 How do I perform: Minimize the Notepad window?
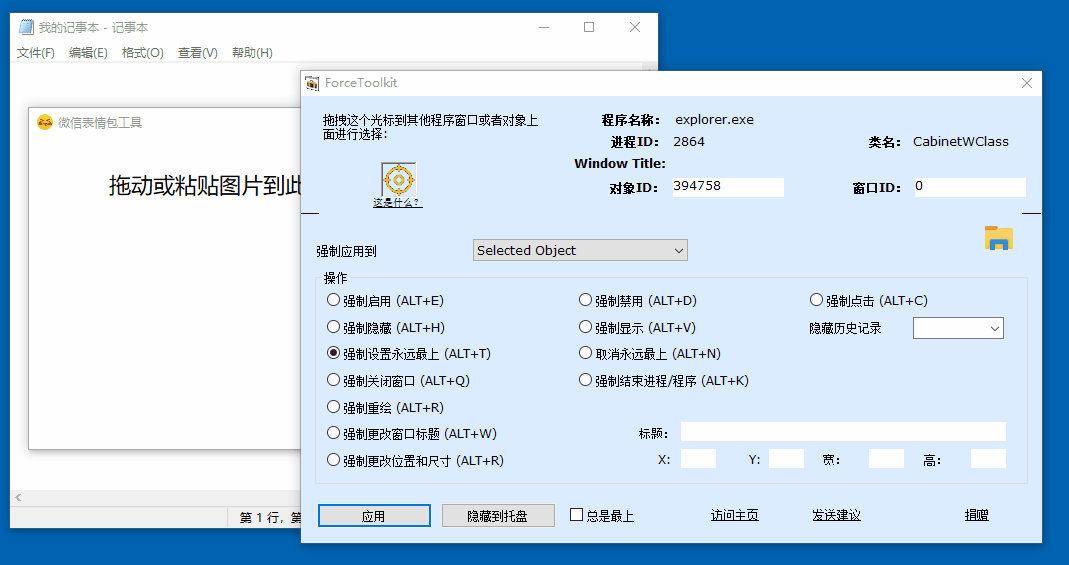pyautogui.click(x=544, y=28)
